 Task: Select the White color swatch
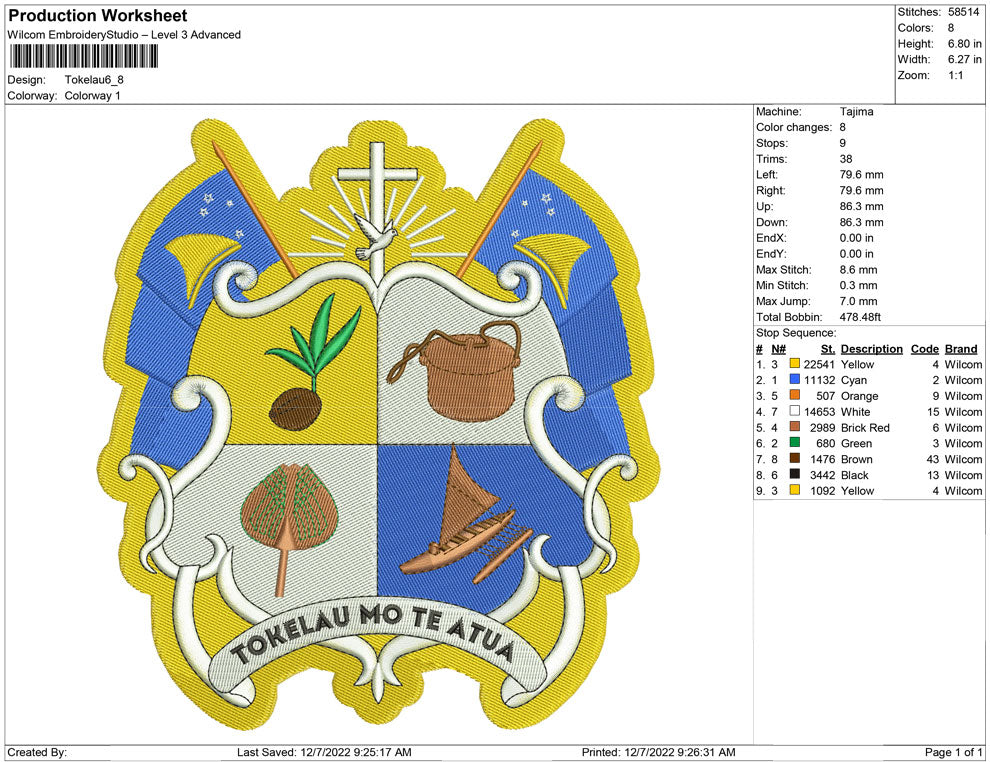(794, 411)
